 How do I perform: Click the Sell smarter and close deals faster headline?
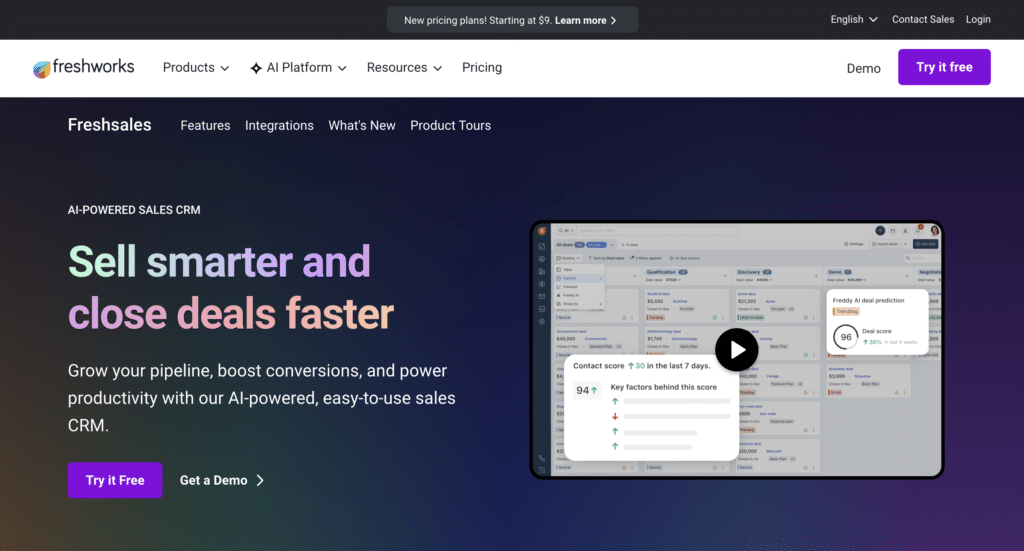point(231,287)
